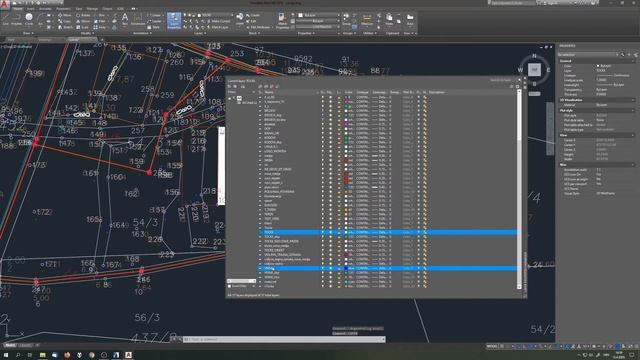Screen dimensions: 640x360
Task: Open the selection dropdown in Properties palette
Action: pyautogui.click(x=588, y=54)
